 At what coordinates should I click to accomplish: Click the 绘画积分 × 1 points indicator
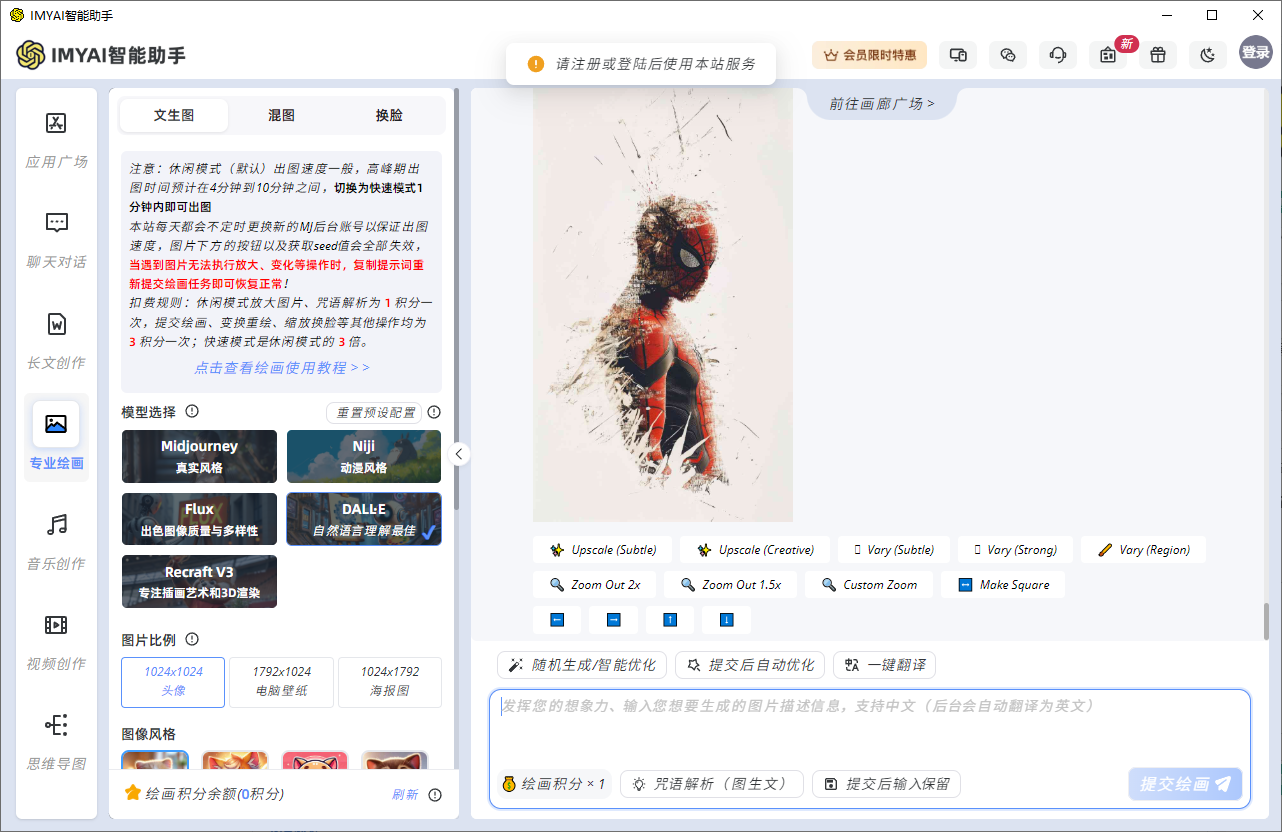pyautogui.click(x=553, y=784)
